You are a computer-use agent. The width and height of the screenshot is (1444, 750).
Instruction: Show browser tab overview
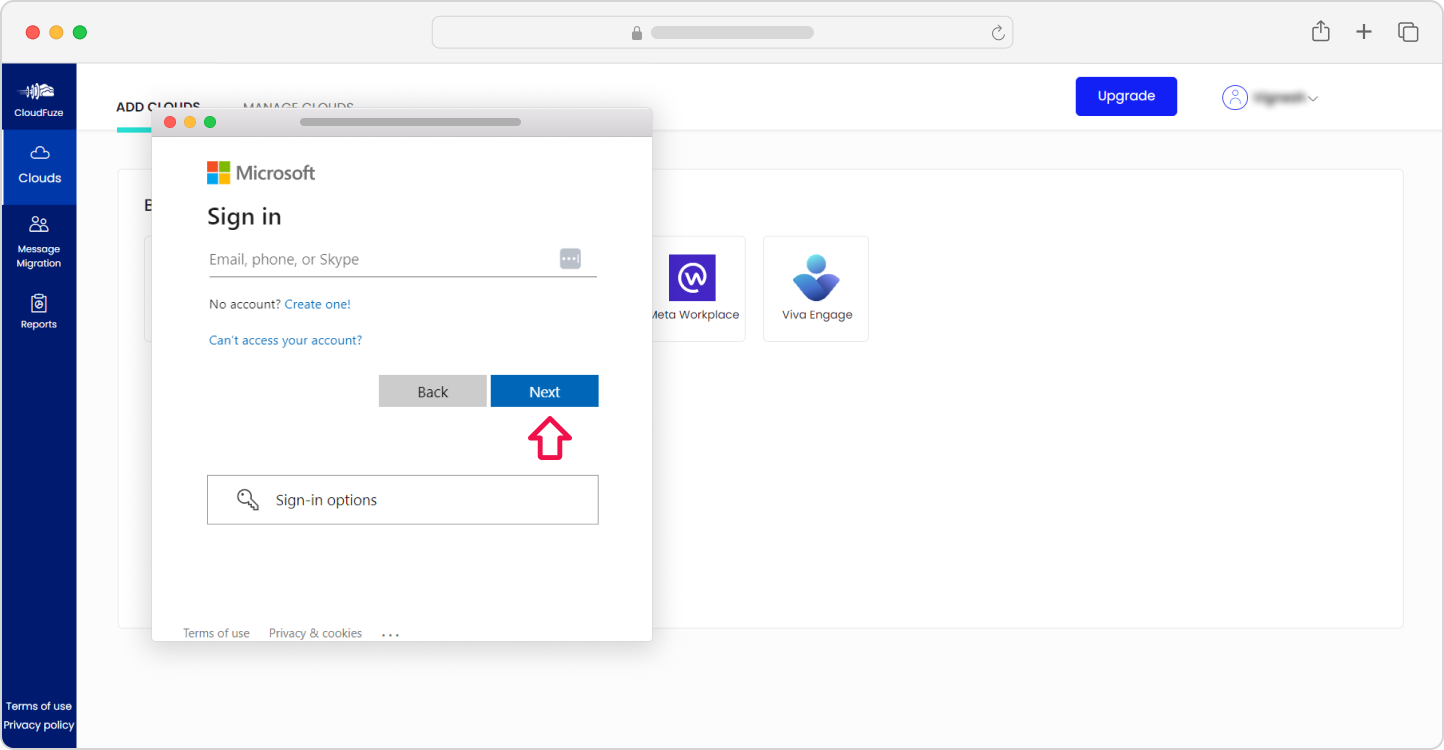(1408, 32)
